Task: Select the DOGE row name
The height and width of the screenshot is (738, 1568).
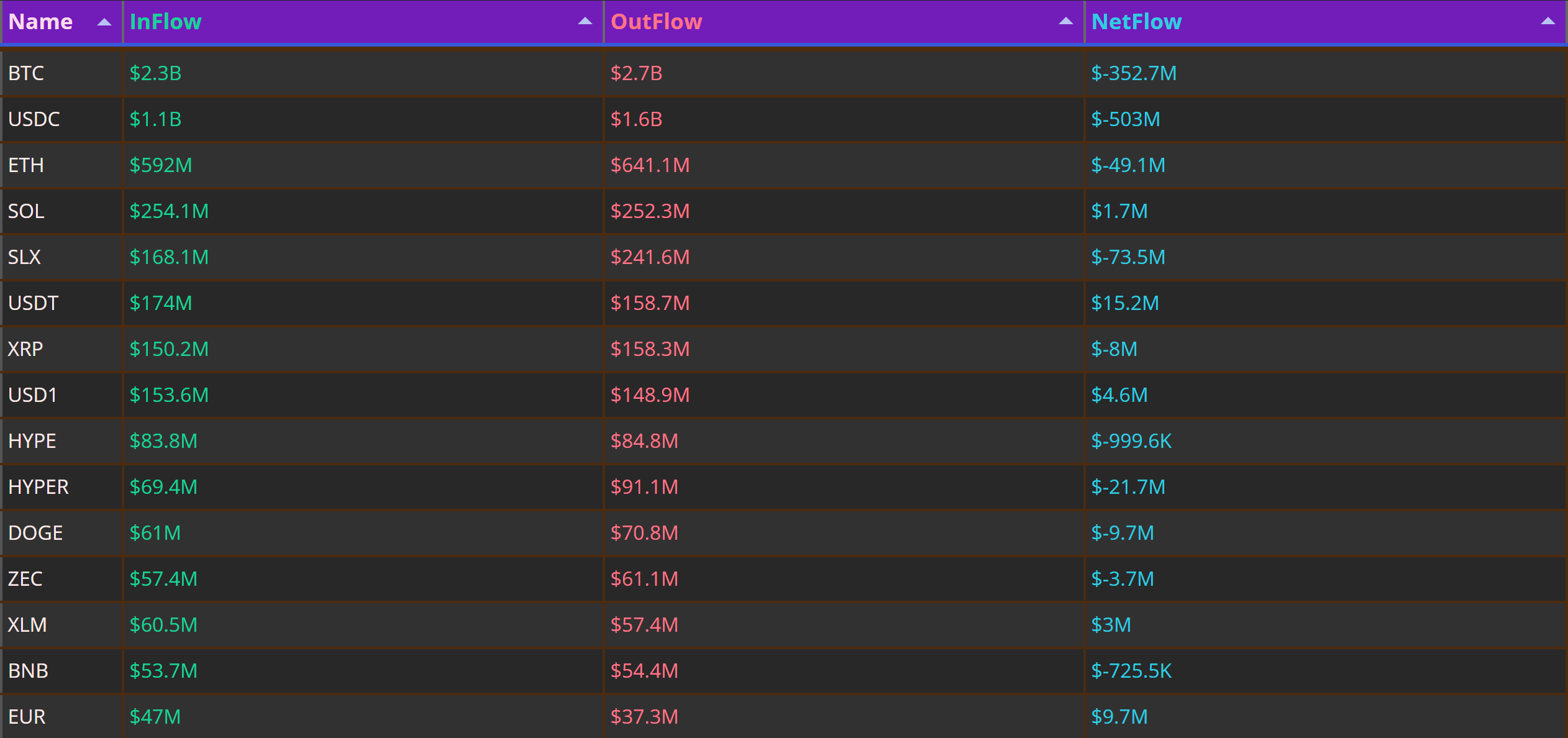Action: pyautogui.click(x=35, y=533)
